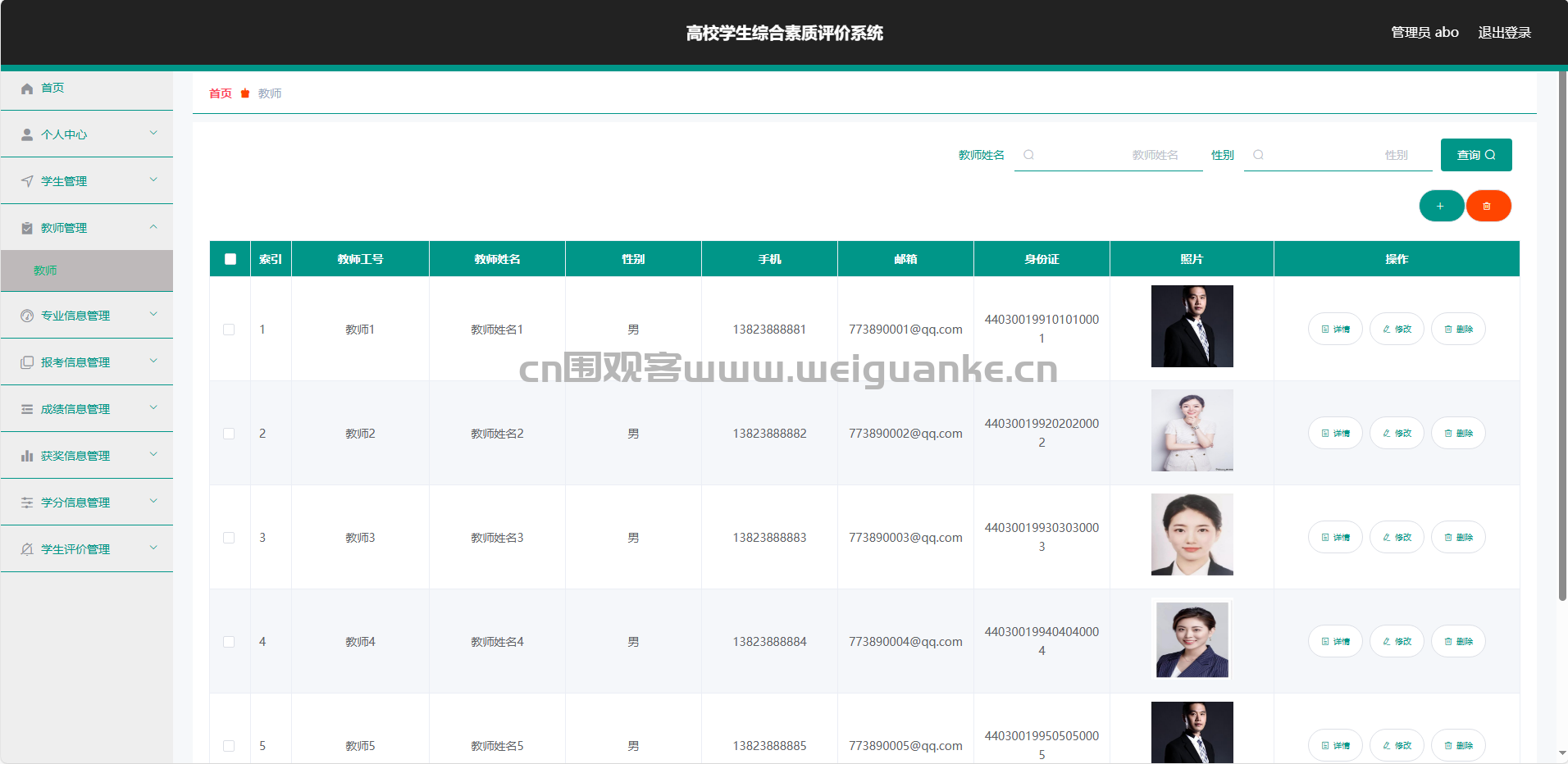Click the page vertical scrollbar
Image resolution: width=1568 pixels, height=764 pixels.
[1562, 336]
